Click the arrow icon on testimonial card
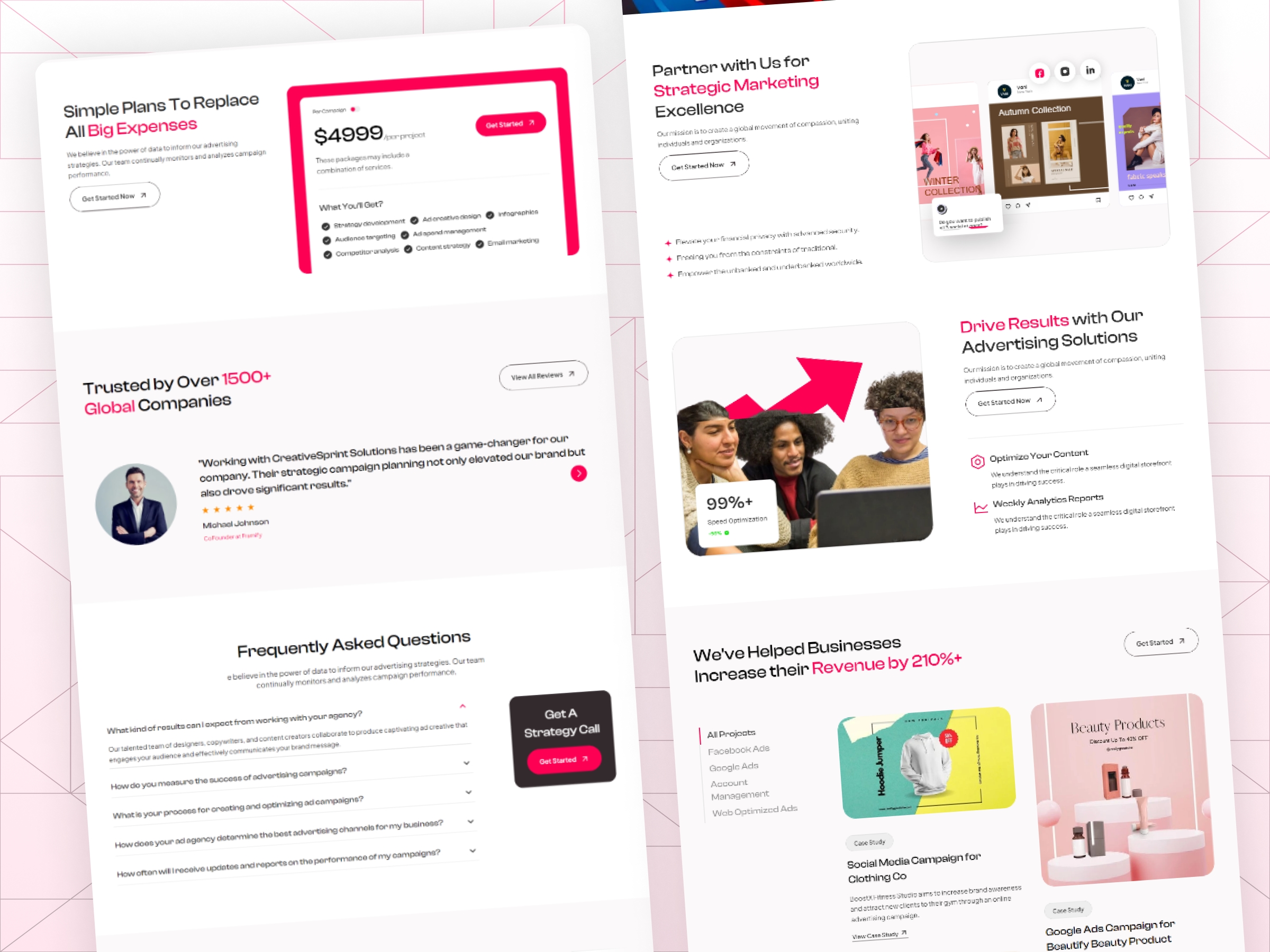 [578, 473]
